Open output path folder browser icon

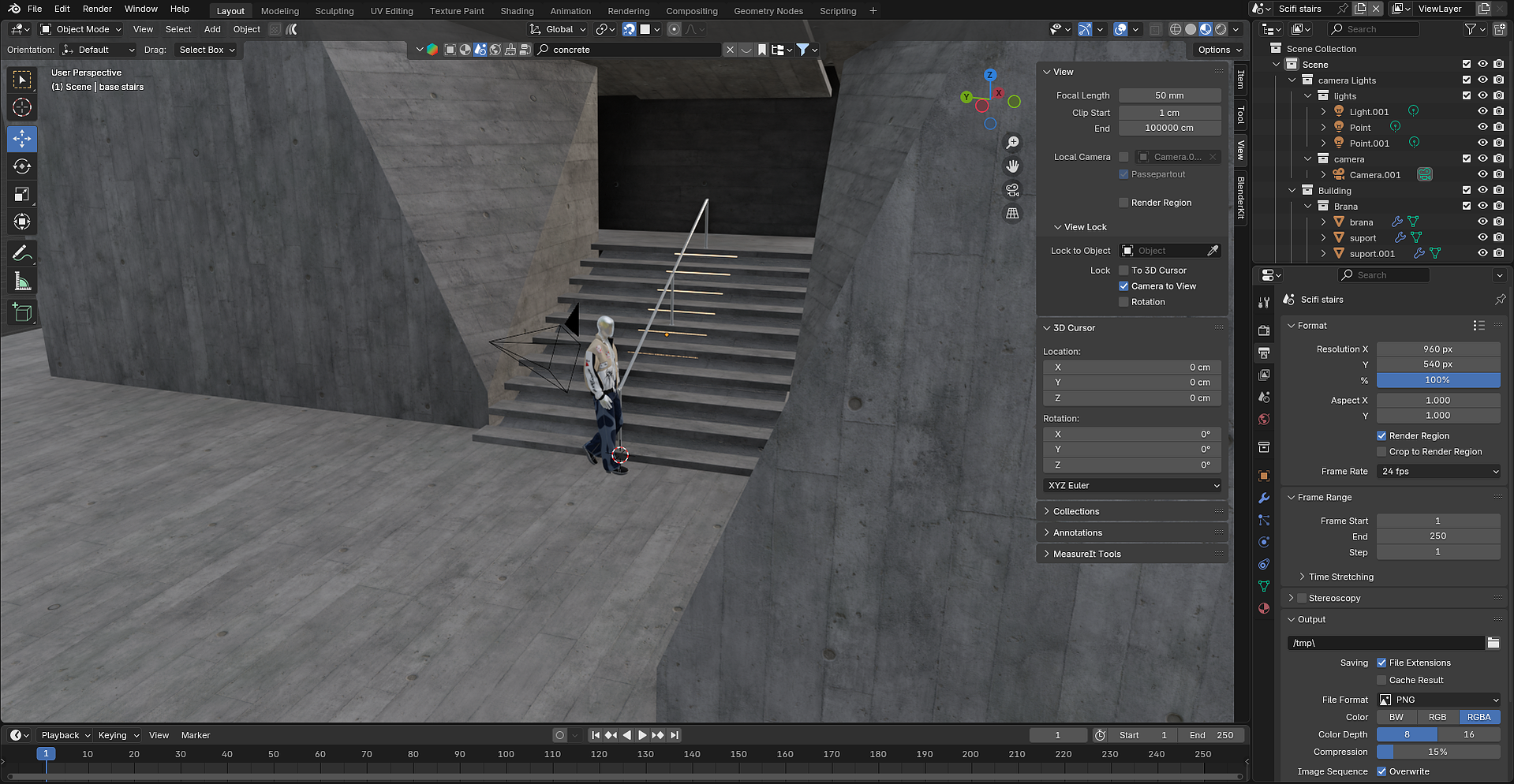1493,643
